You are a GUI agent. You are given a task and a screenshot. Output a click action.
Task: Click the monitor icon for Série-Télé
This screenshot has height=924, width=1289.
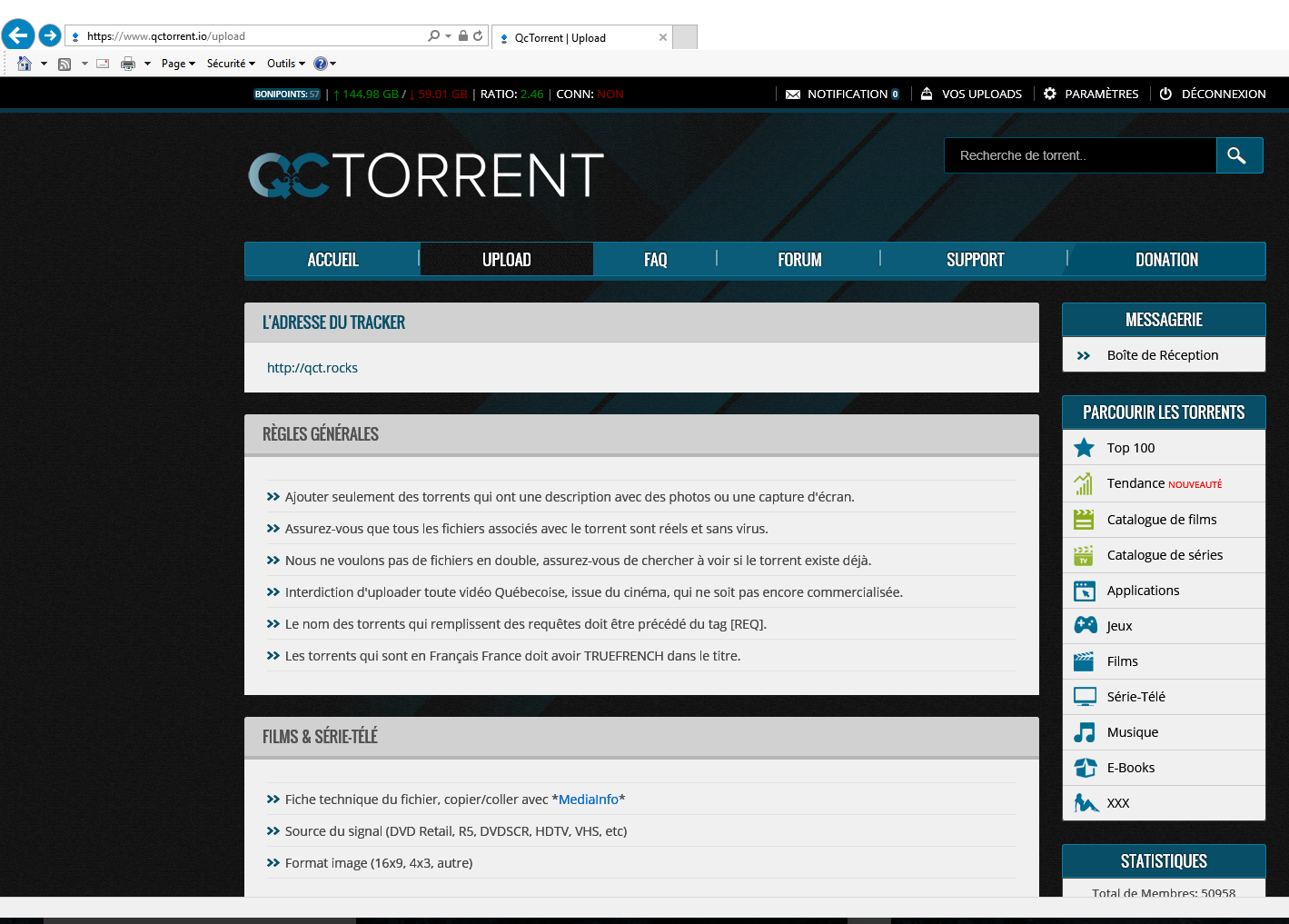[1085, 697]
